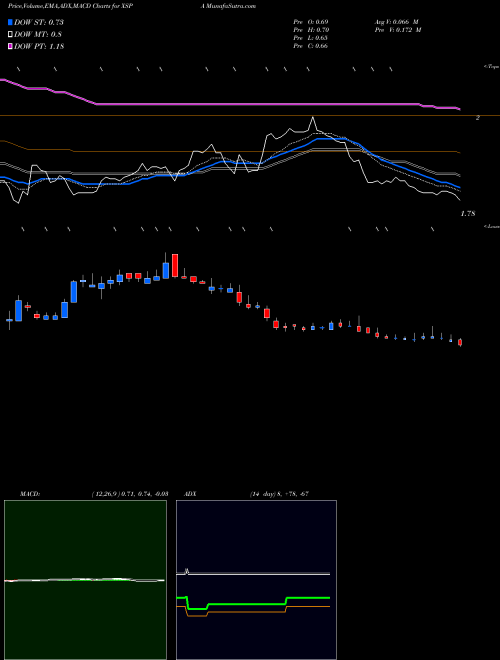Click the chart title 'Price,Volume,EMA,ADX,MACD Charts for XSP'

(71, 6)
